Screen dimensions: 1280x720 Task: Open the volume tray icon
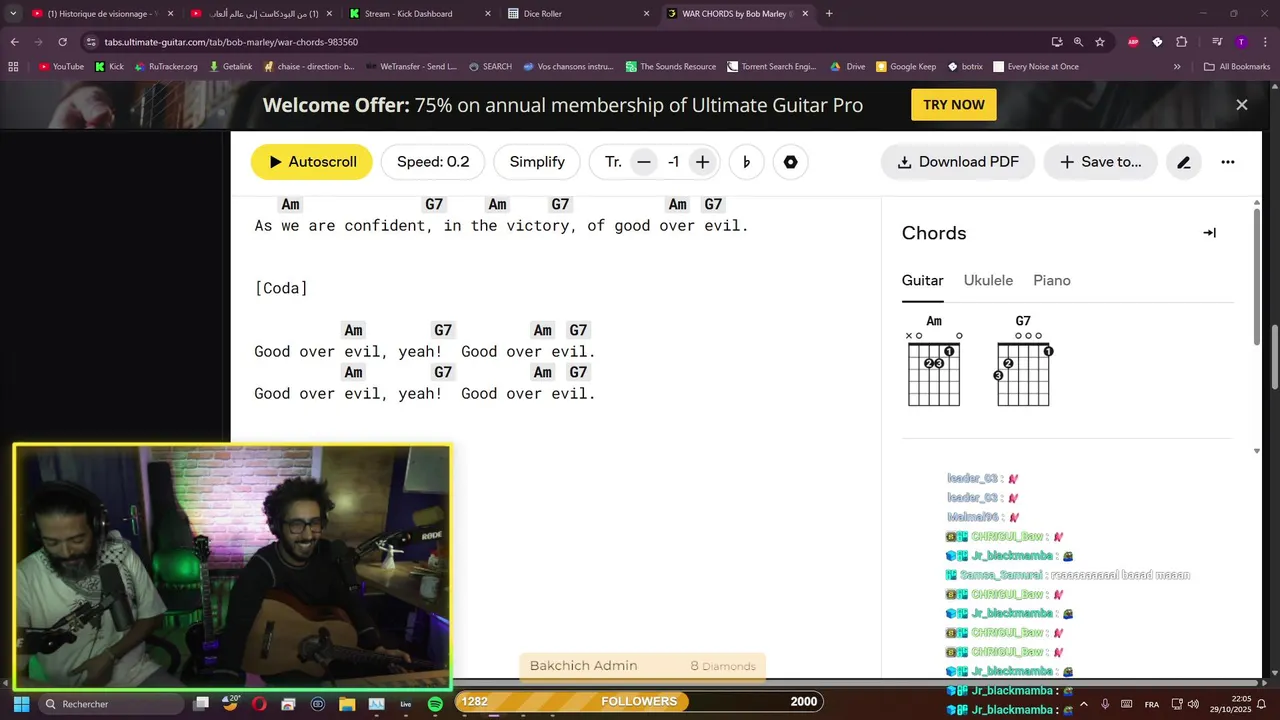1193,704
